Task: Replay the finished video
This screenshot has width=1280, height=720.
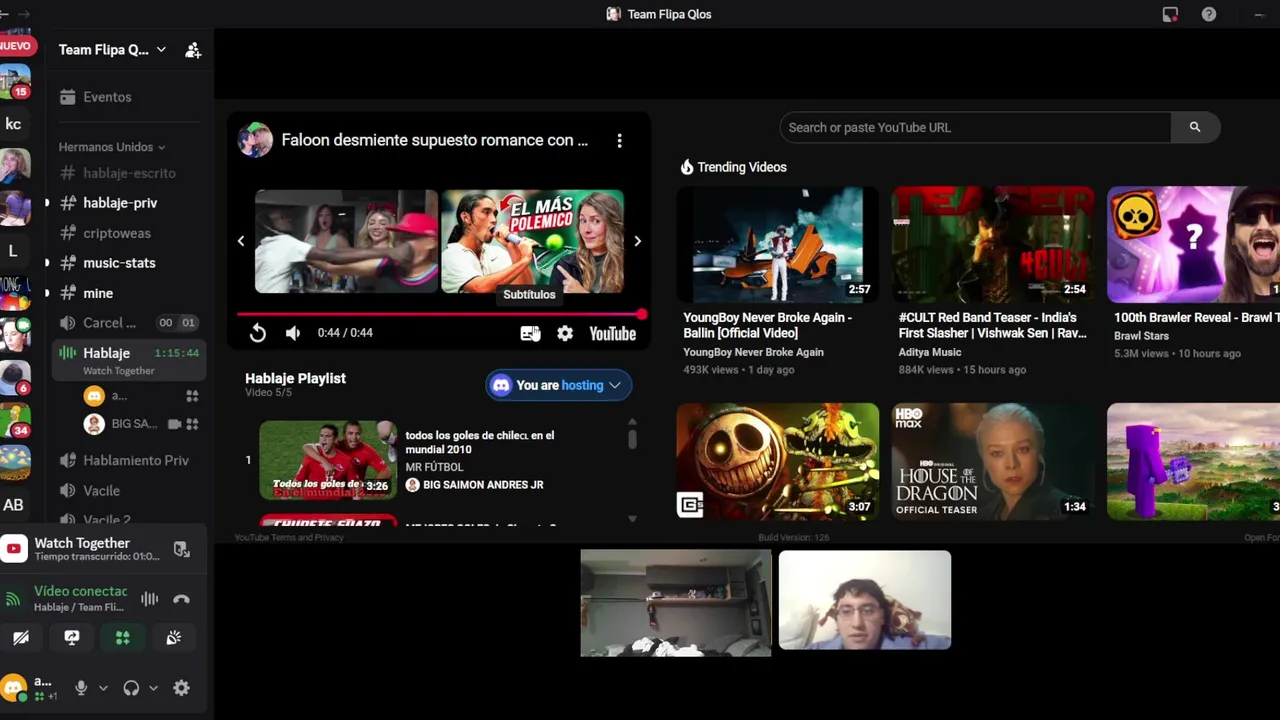Action: (x=258, y=333)
